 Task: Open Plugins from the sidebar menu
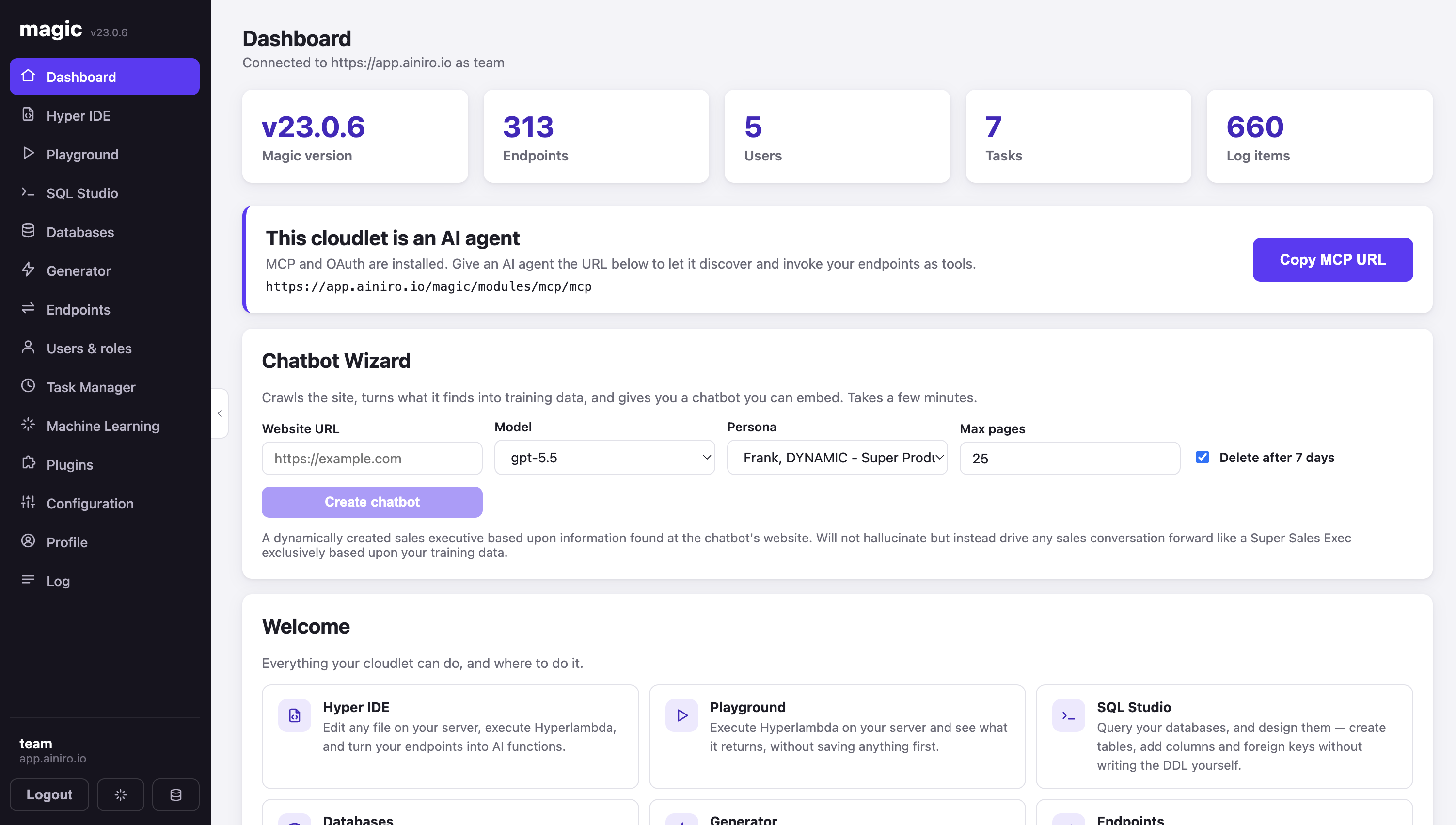click(105, 465)
